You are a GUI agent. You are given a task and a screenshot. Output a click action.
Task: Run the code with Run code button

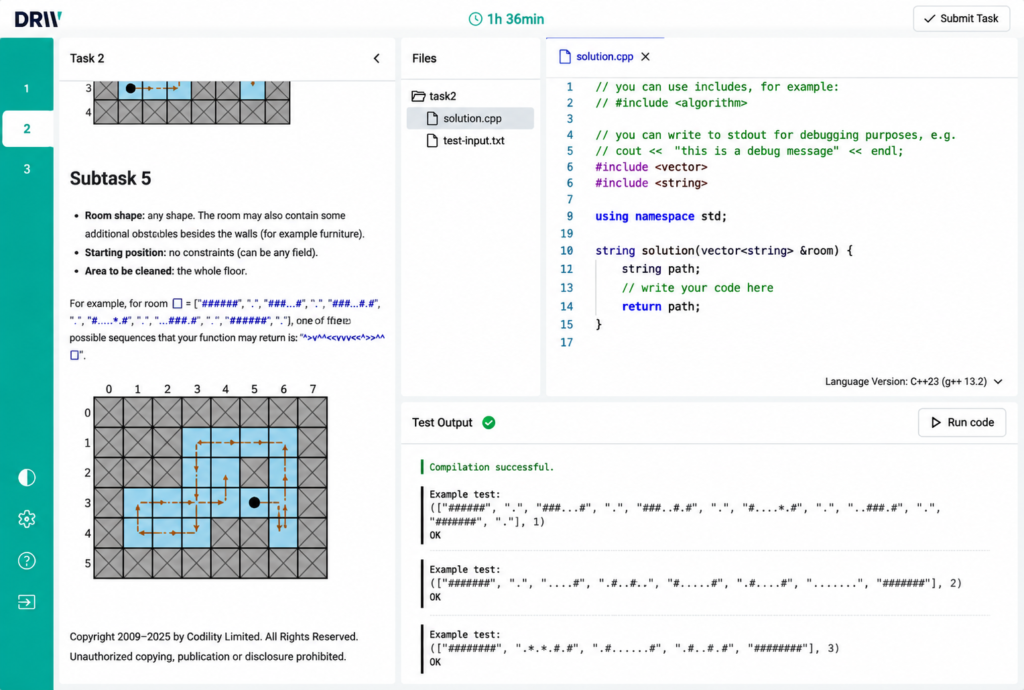[x=962, y=422]
